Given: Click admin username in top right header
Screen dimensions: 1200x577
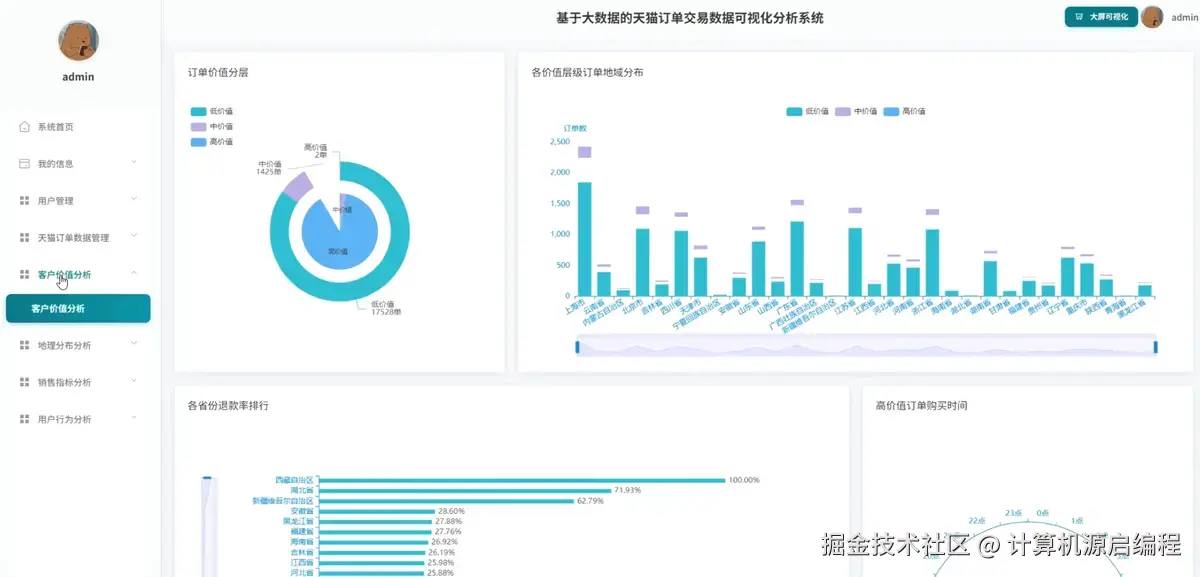Looking at the screenshot, I should click(1184, 17).
